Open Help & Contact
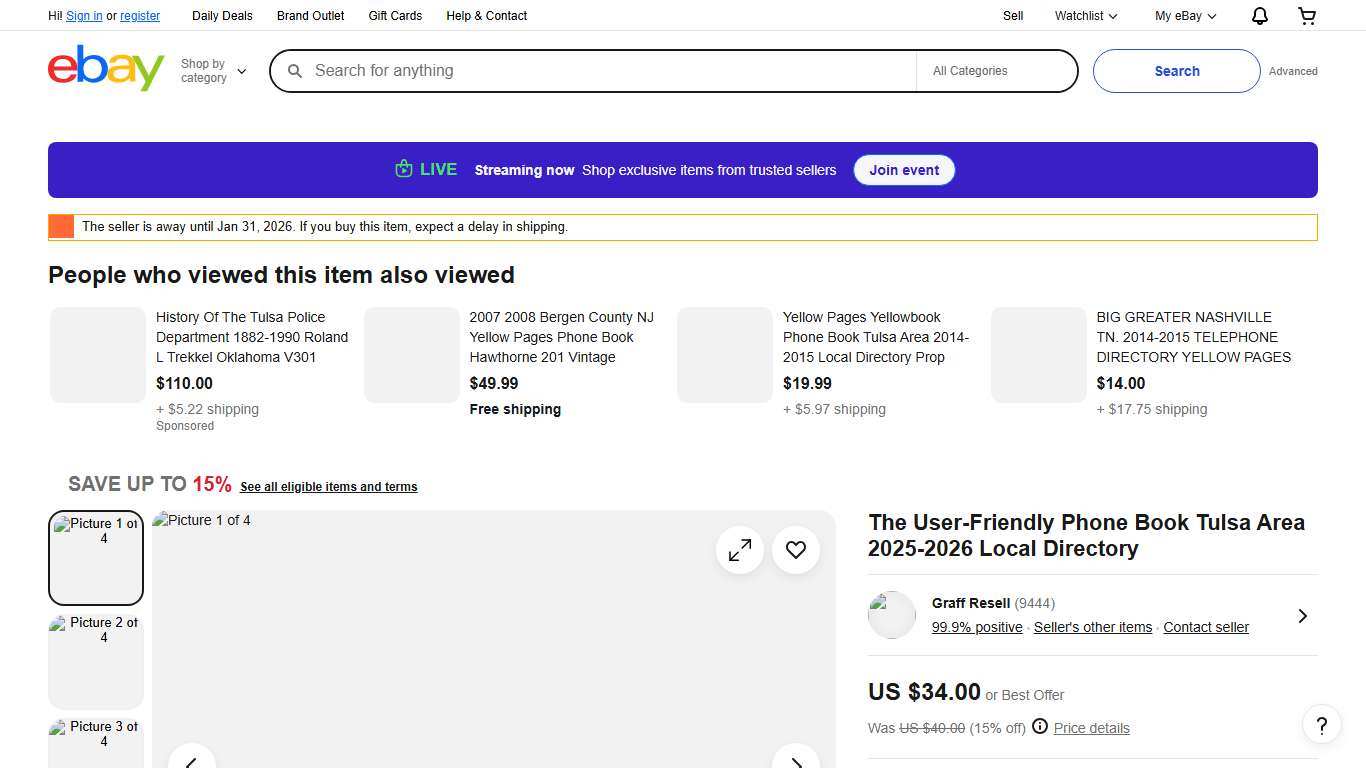This screenshot has width=1366, height=768. (x=486, y=15)
